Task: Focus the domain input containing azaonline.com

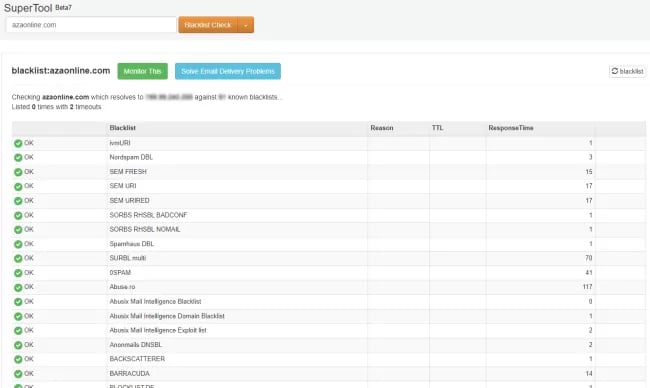Action: (91, 25)
